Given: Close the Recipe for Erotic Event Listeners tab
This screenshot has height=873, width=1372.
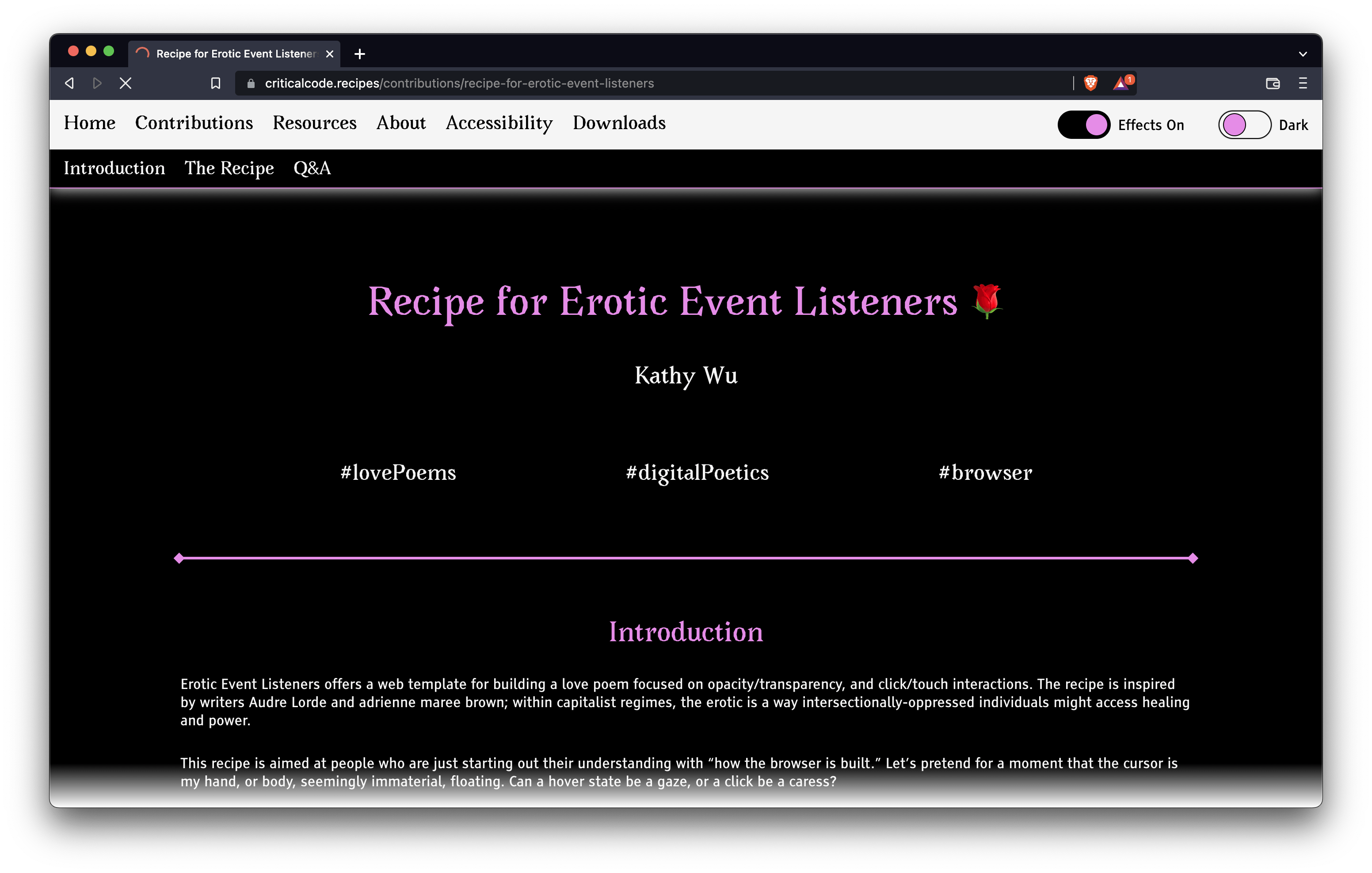Looking at the screenshot, I should (329, 54).
